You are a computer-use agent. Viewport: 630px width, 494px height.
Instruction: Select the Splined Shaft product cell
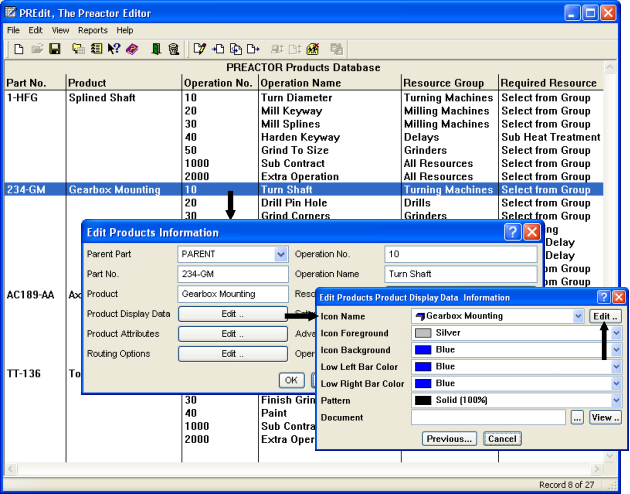[x=102, y=98]
